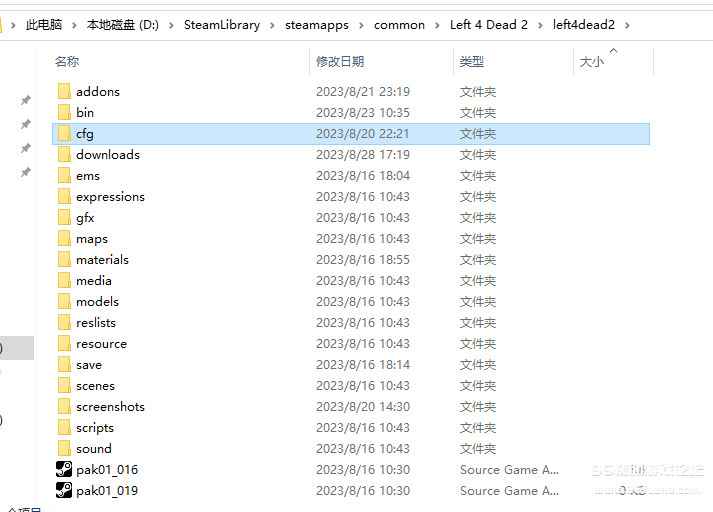
Task: Click the materials folder icon
Action: 64,259
